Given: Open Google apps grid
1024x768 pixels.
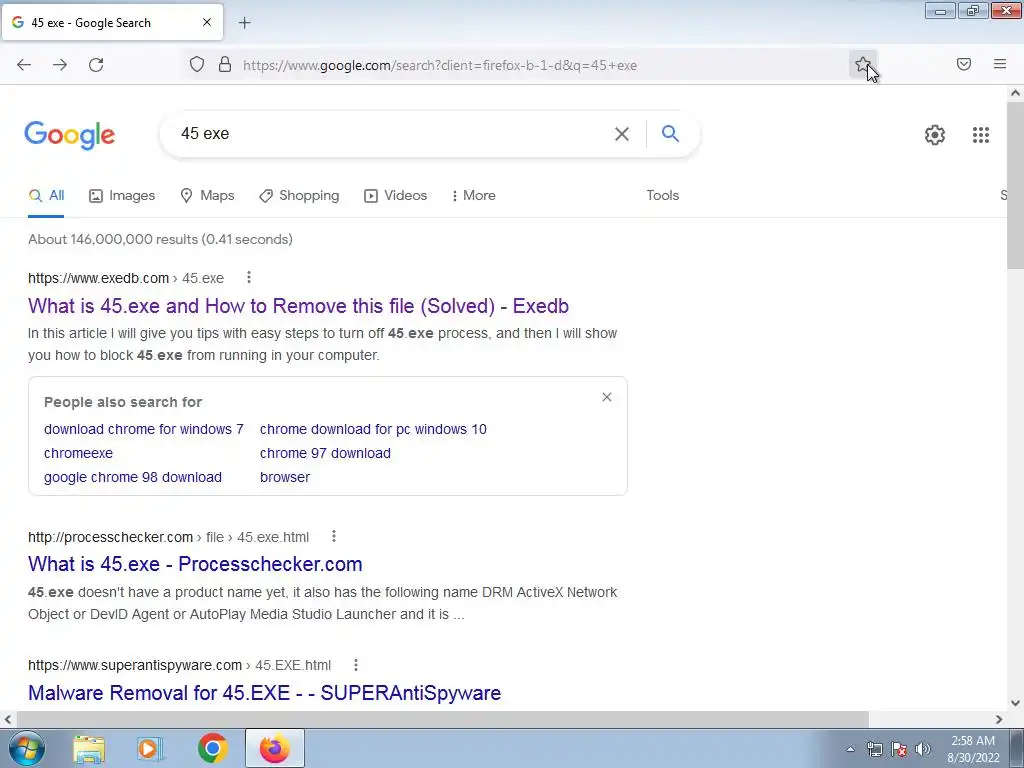Looking at the screenshot, I should [980, 135].
